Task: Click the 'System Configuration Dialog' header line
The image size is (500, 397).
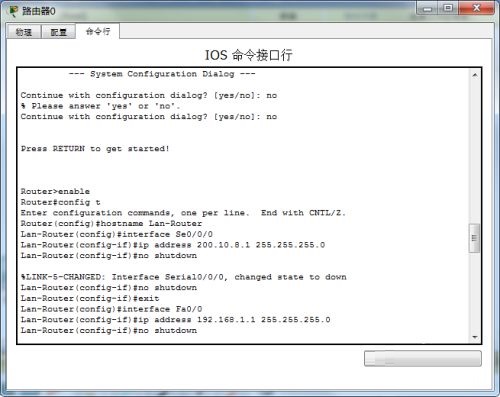Action: (162, 74)
